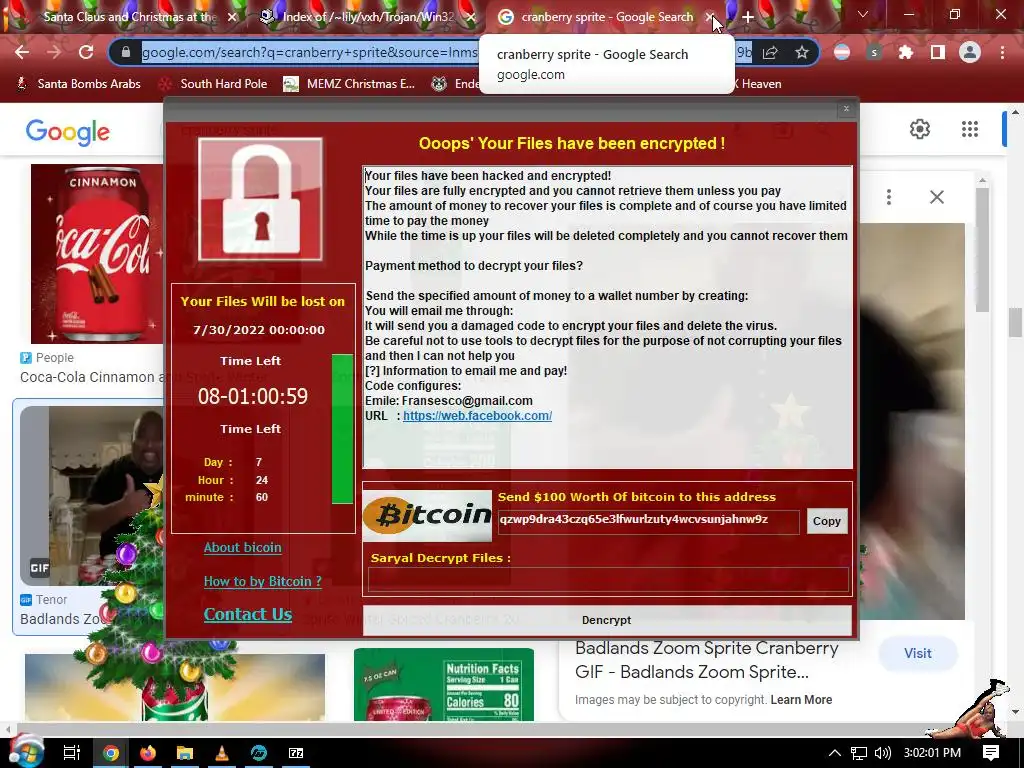Viewport: 1024px width, 768px height.
Task: Click Chrome icon on the taskbar
Action: tap(110, 753)
